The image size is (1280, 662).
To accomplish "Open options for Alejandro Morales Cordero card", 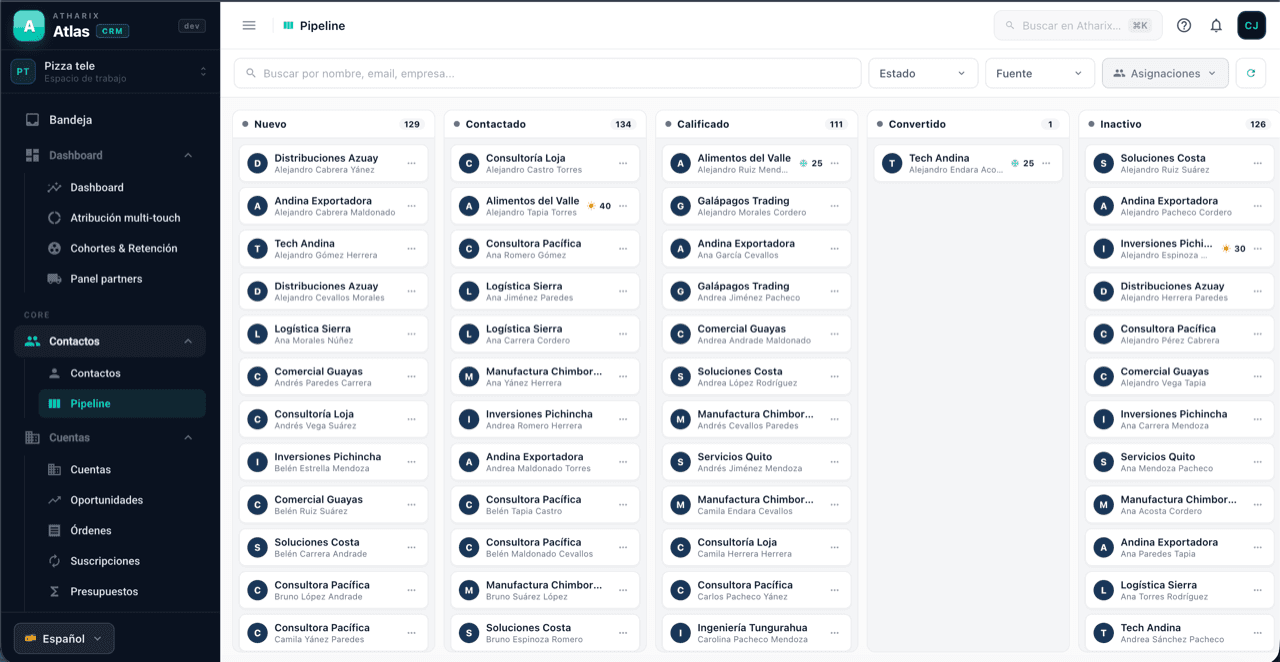I will point(835,207).
